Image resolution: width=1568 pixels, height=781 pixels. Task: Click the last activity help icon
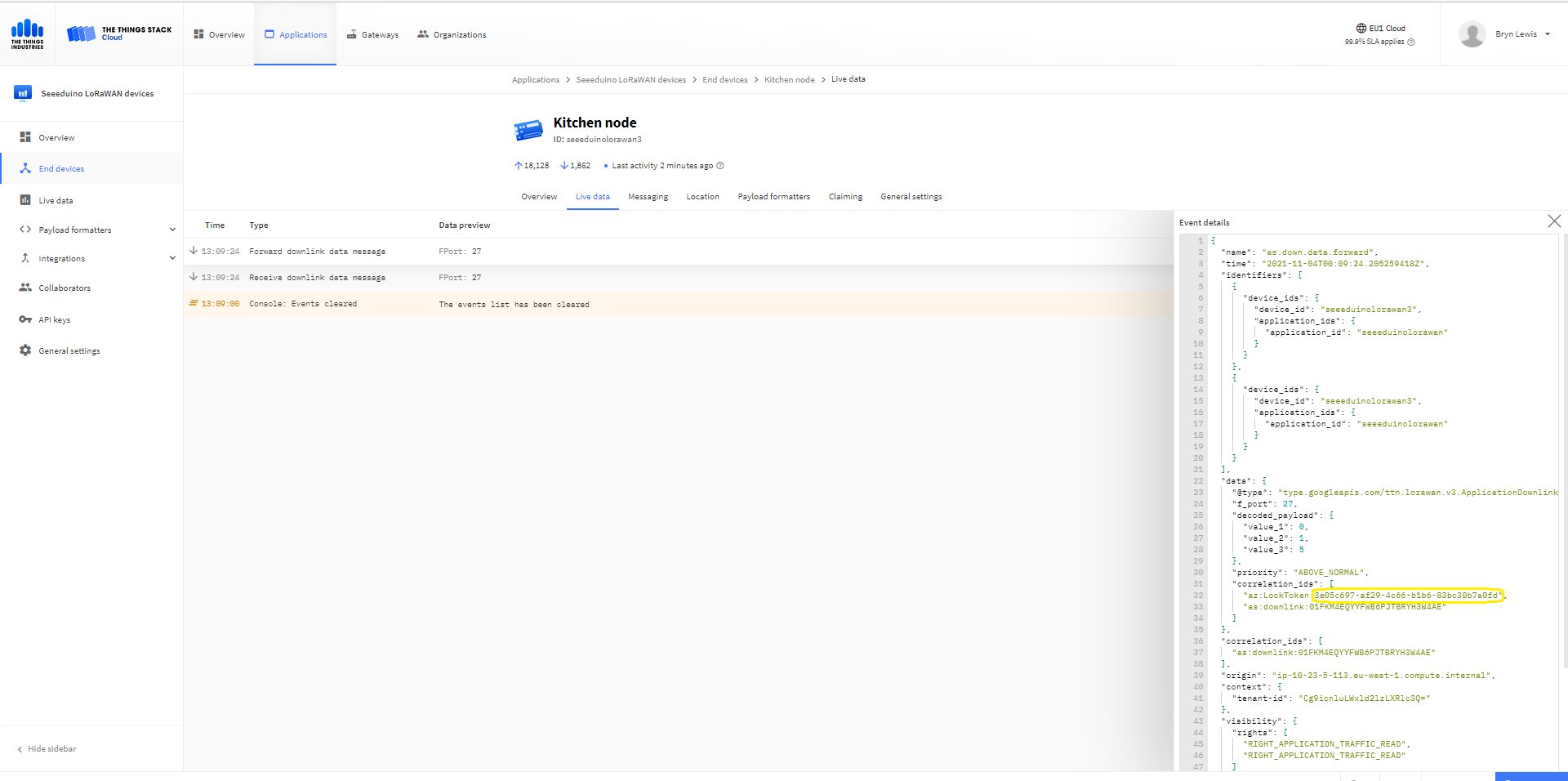coord(720,166)
